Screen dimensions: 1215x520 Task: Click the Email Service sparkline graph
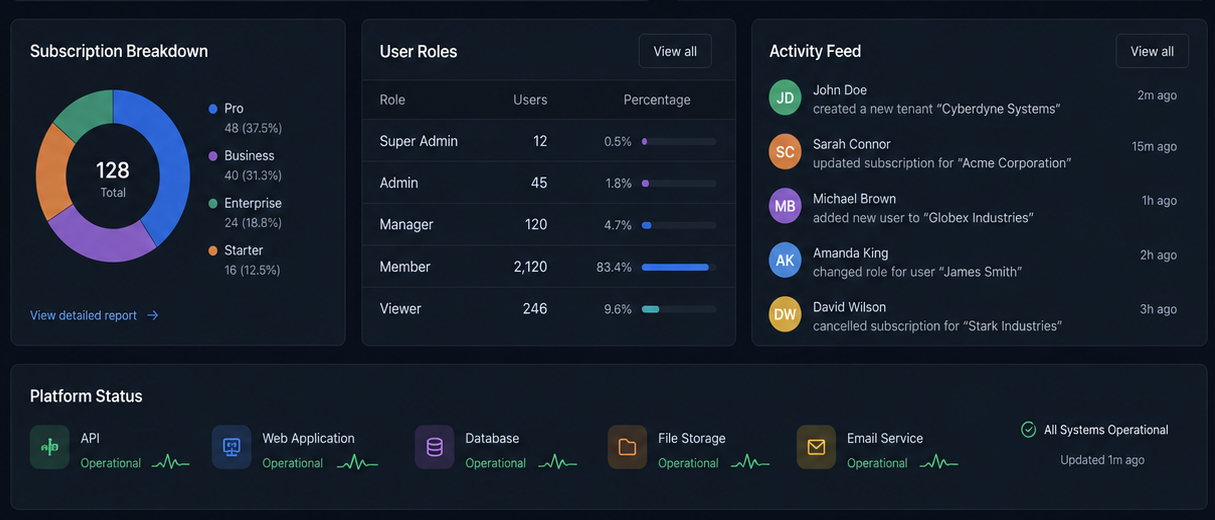pyautogui.click(x=939, y=462)
